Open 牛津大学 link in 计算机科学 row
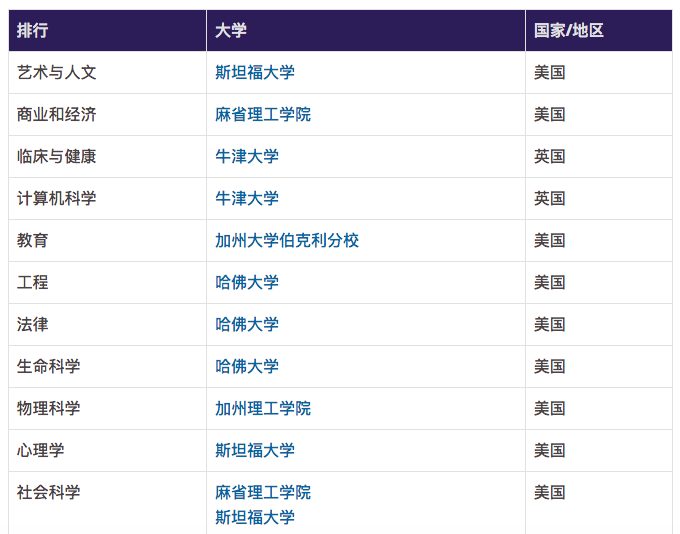 [247, 199]
